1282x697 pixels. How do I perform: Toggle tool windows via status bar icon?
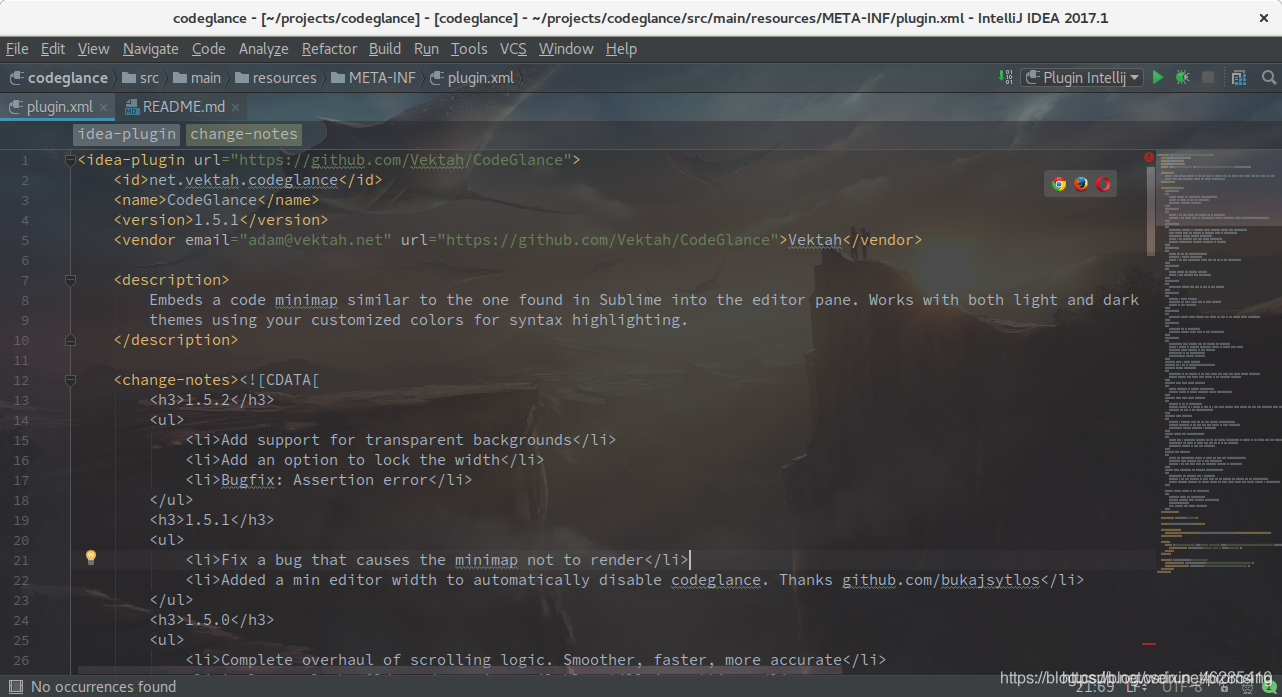15,687
